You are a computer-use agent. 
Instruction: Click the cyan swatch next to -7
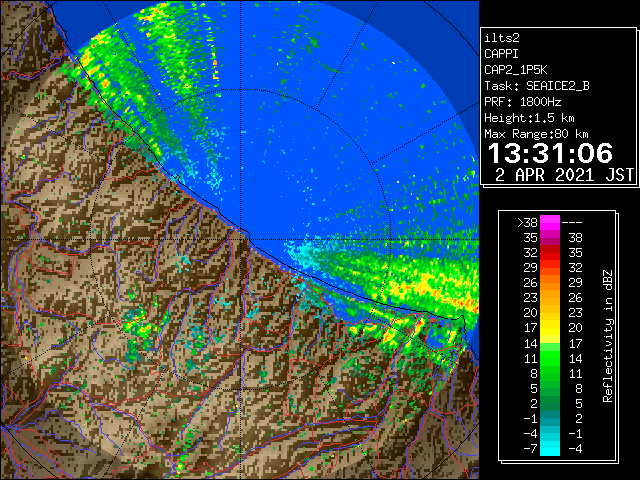550,448
